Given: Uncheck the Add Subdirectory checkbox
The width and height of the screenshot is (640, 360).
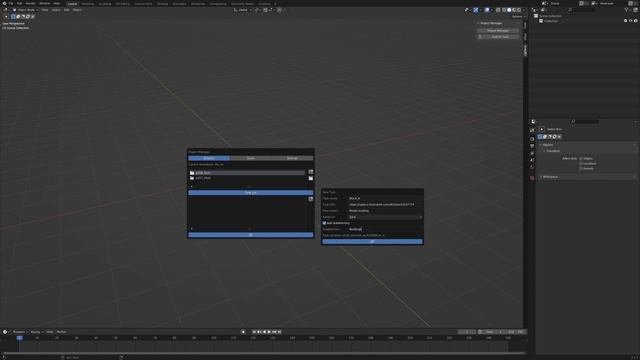Looking at the screenshot, I should [x=324, y=223].
